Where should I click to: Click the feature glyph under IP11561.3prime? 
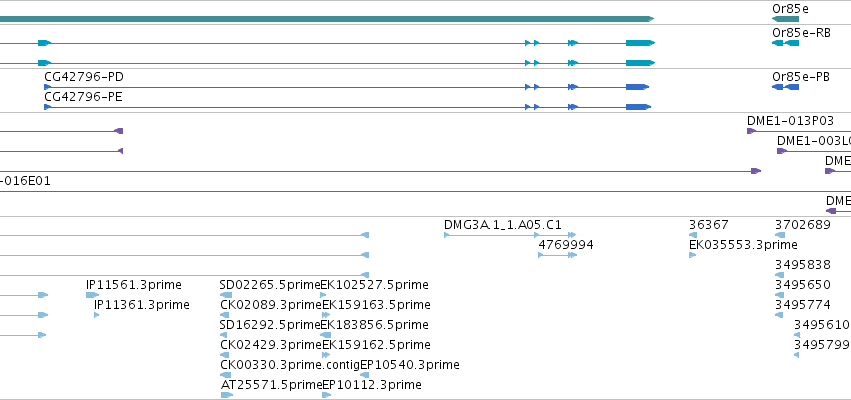coord(93,295)
